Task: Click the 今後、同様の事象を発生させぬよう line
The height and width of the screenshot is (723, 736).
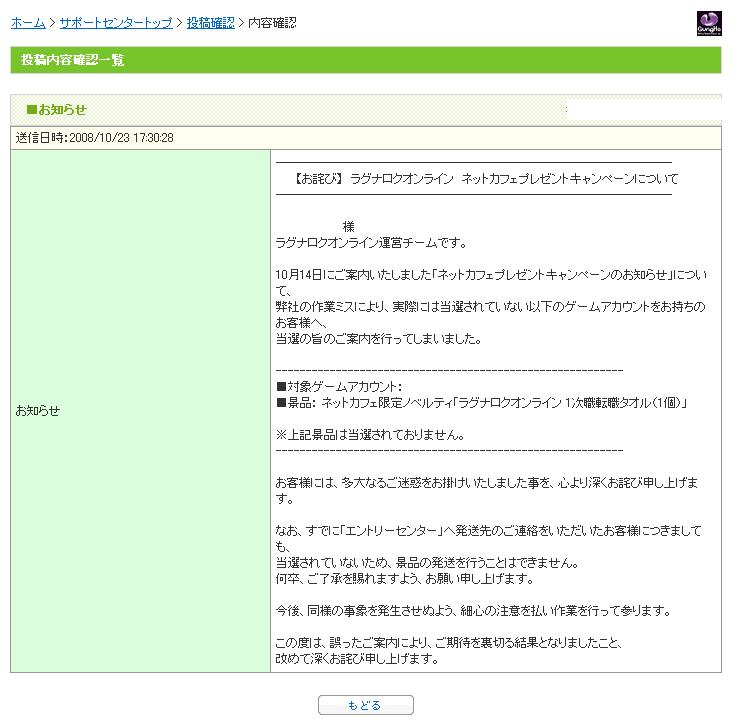Action: click(x=473, y=610)
